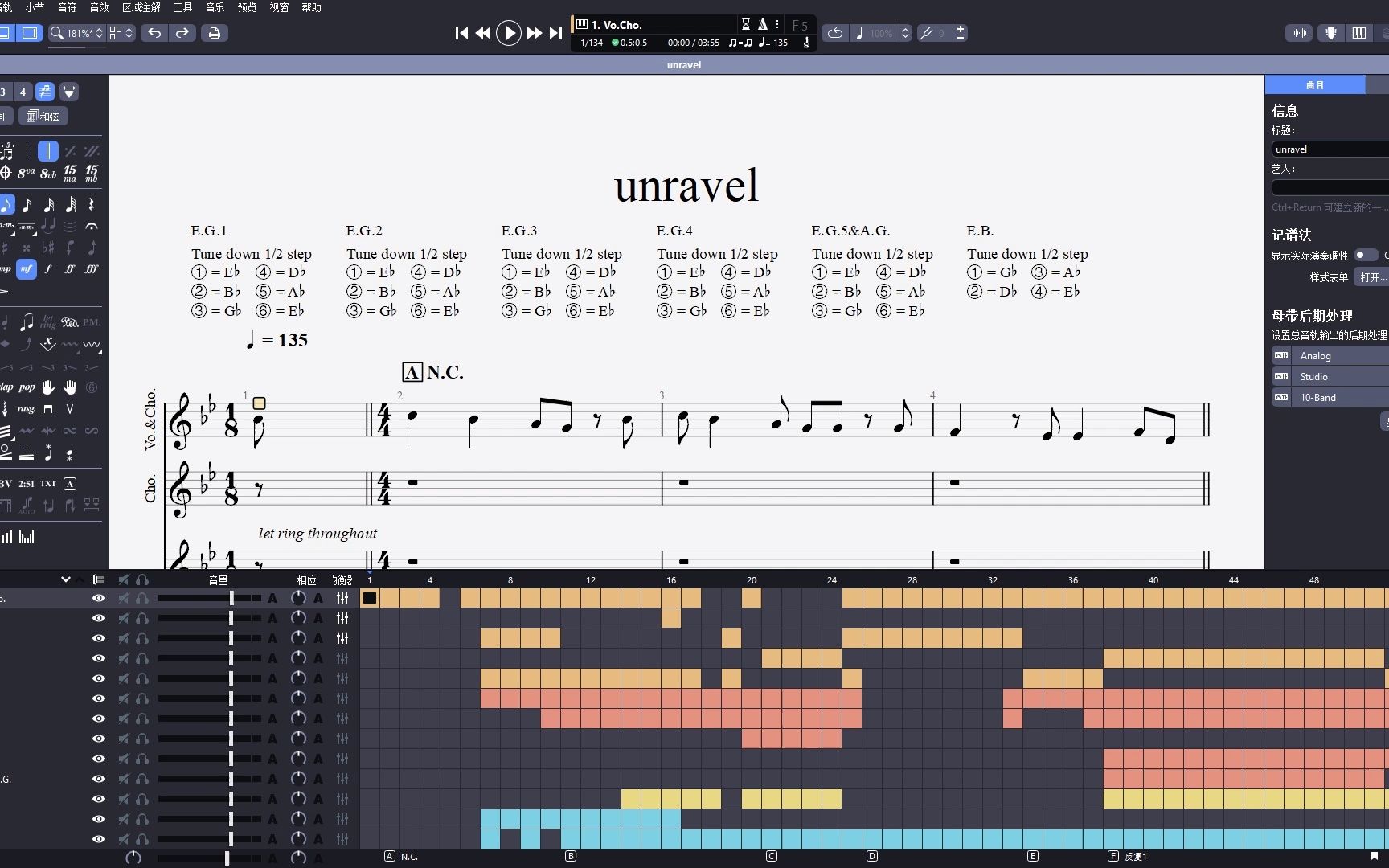The image size is (1389, 868).
Task: Select the double barline tool
Action: 48,151
